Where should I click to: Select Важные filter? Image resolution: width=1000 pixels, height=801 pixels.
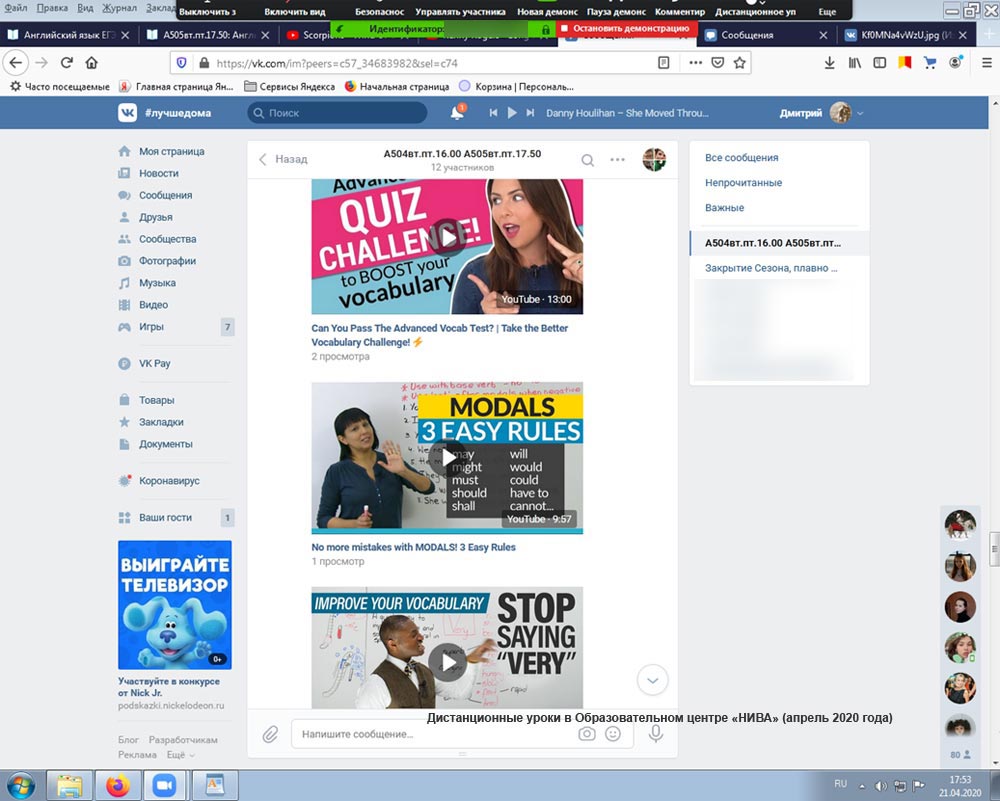coord(724,208)
